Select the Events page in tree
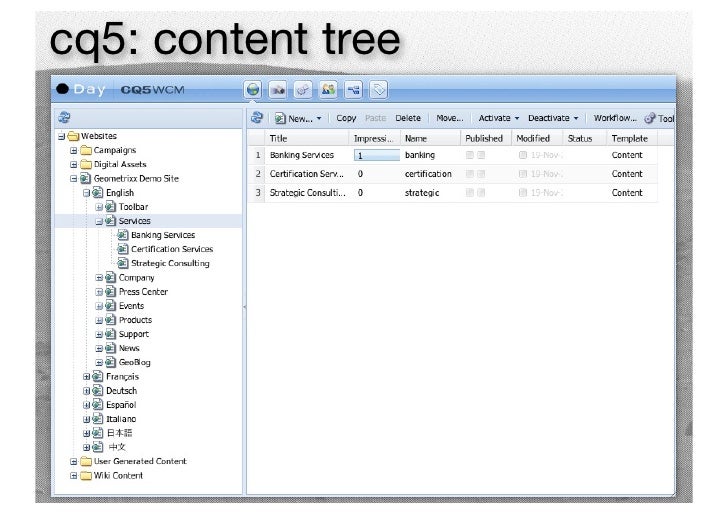Screen dimensions: 728x514 tap(131, 306)
